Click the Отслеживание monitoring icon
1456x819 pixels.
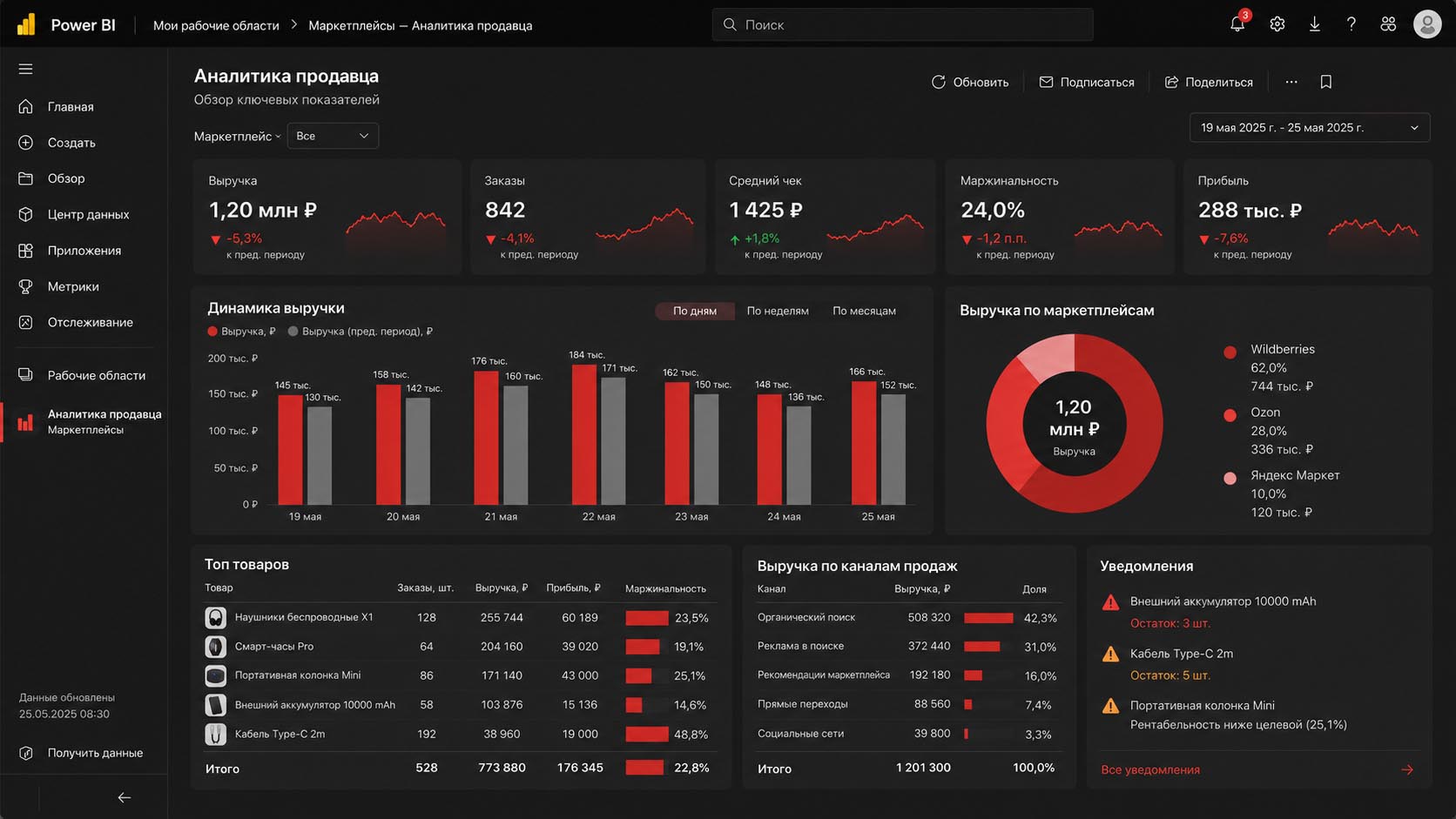pyautogui.click(x=25, y=322)
